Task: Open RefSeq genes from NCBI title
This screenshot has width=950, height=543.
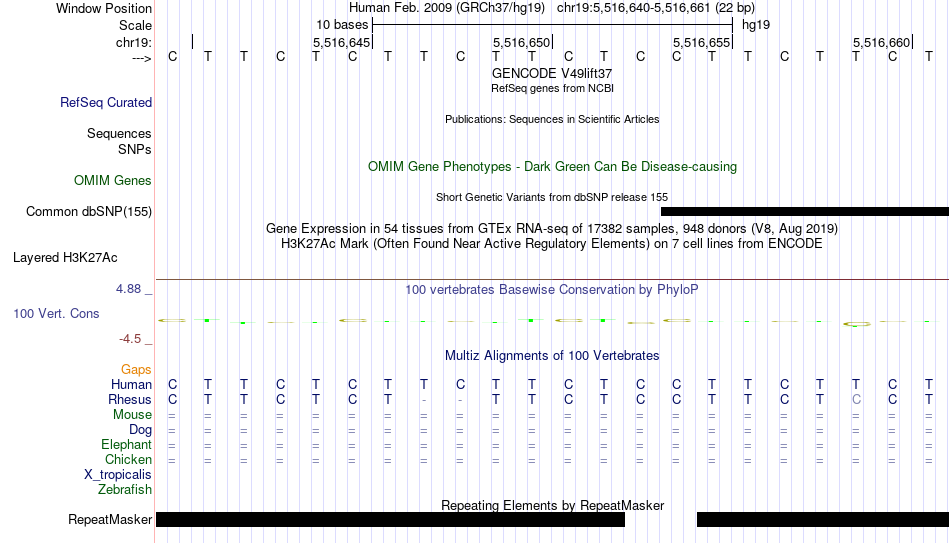Action: [552, 88]
